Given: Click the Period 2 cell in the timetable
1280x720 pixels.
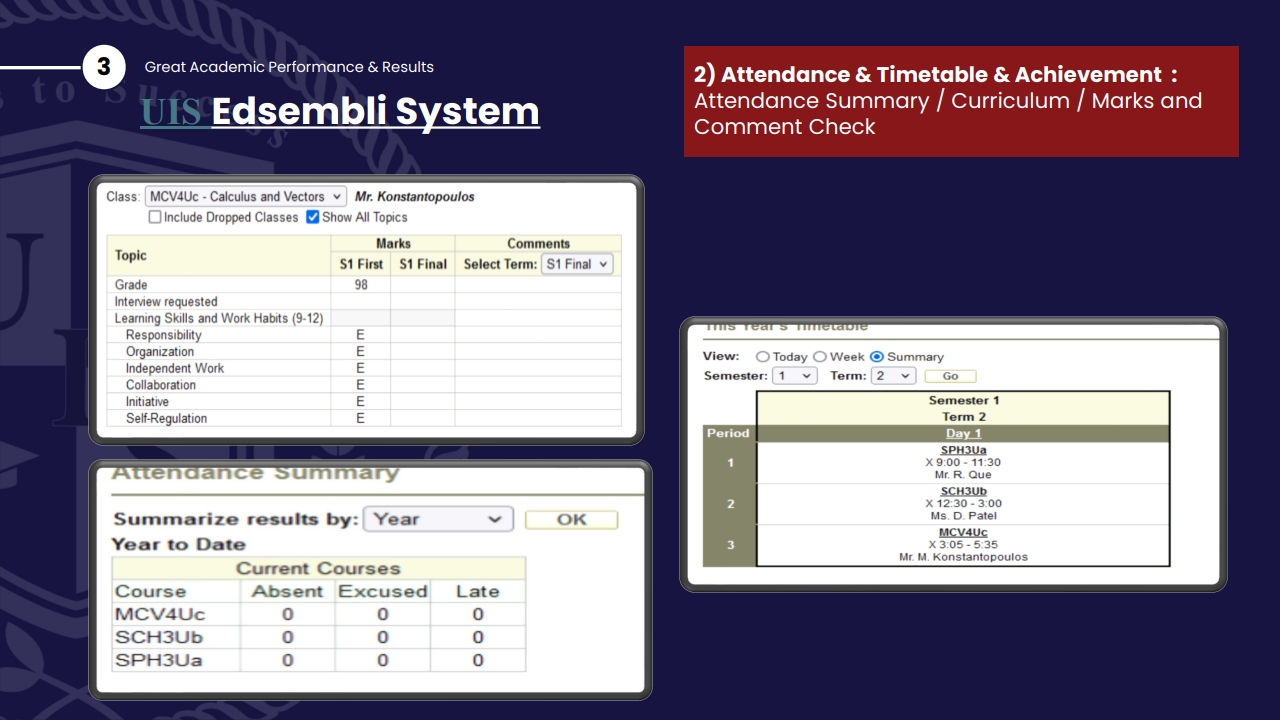Looking at the screenshot, I should pyautogui.click(x=730, y=504).
